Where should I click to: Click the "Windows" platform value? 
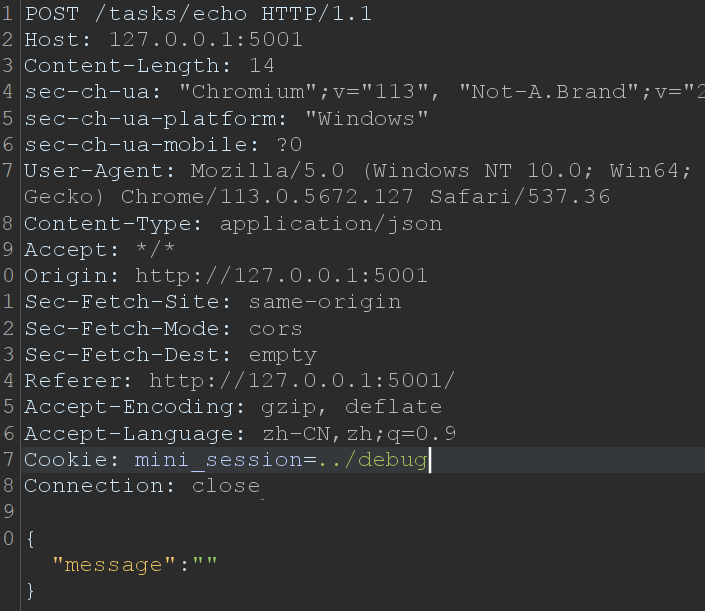point(367,118)
